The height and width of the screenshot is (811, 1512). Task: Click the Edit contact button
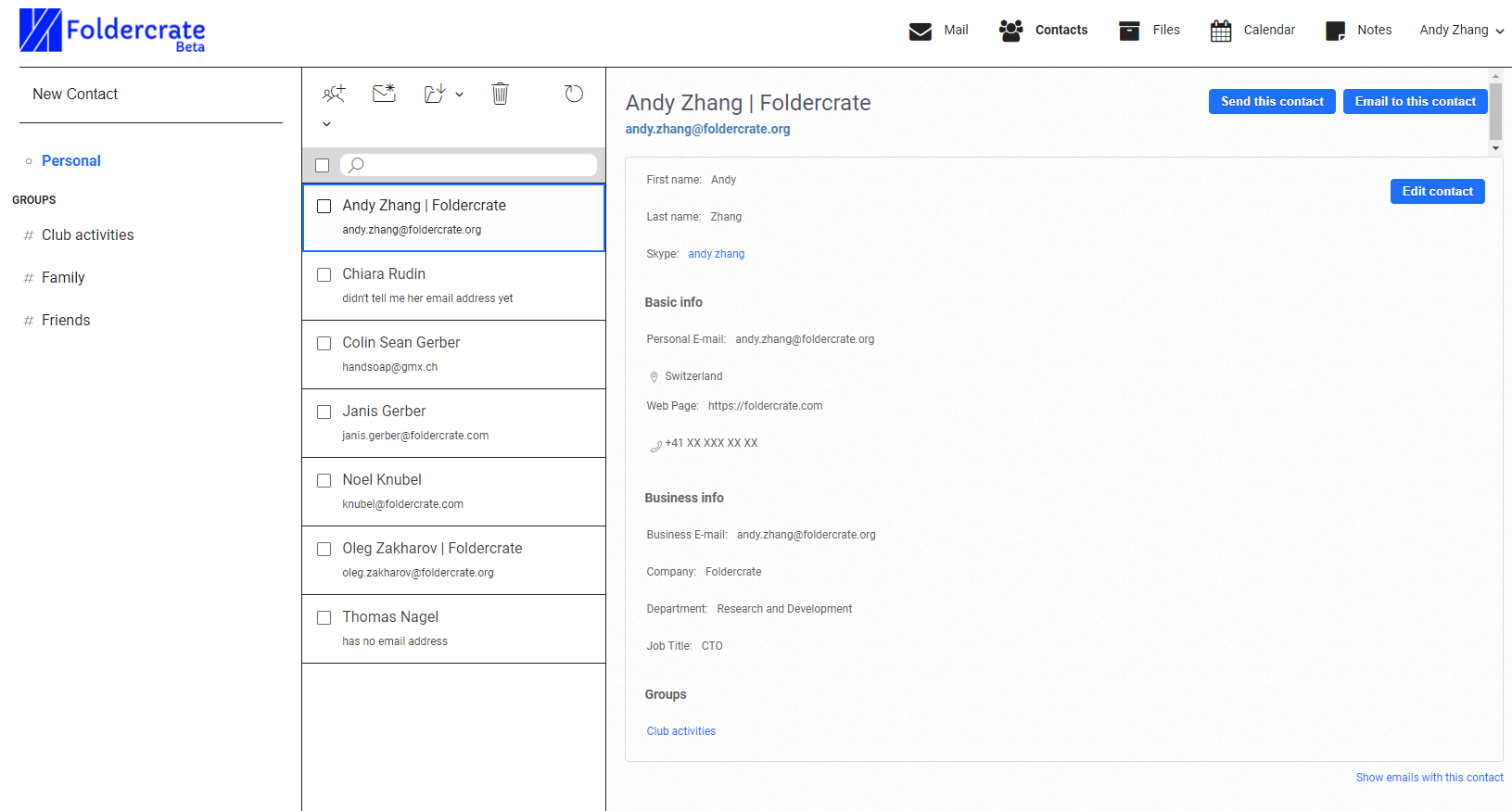tap(1437, 192)
